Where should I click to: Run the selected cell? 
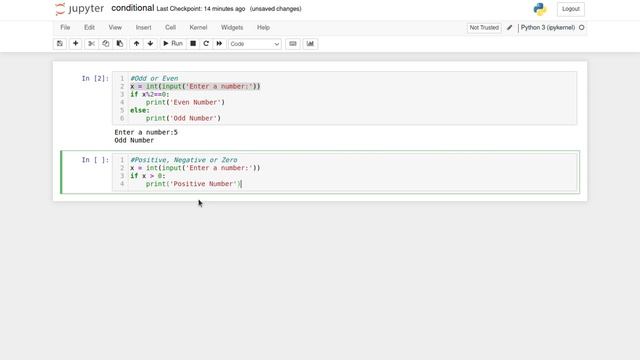click(173, 44)
